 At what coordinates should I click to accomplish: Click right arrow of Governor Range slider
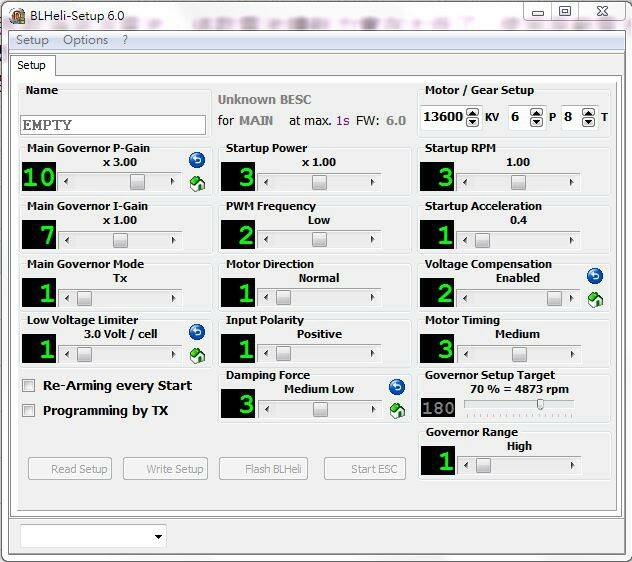tap(572, 466)
